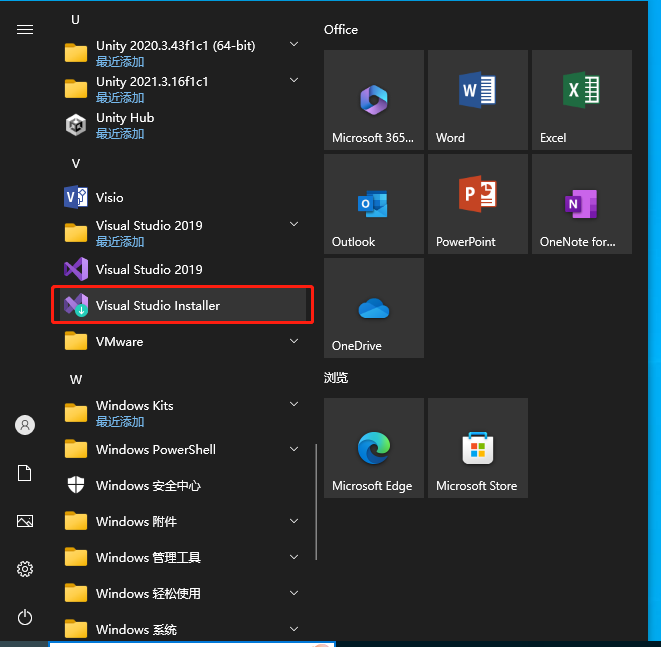This screenshot has height=647, width=661.
Task: Expand Windows 轻松使用 chevron
Action: tap(294, 593)
